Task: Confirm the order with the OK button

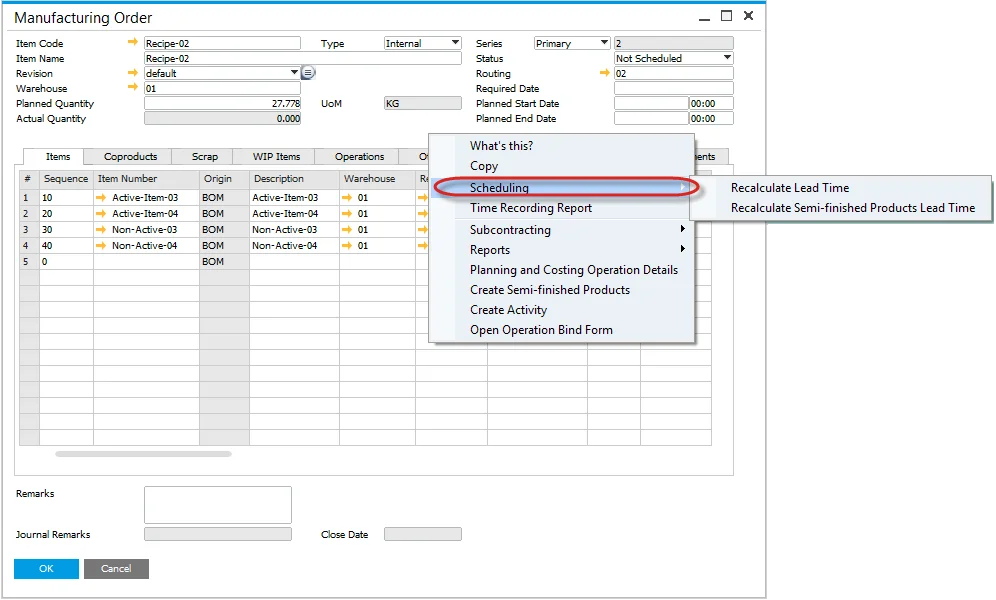Action: [45, 568]
